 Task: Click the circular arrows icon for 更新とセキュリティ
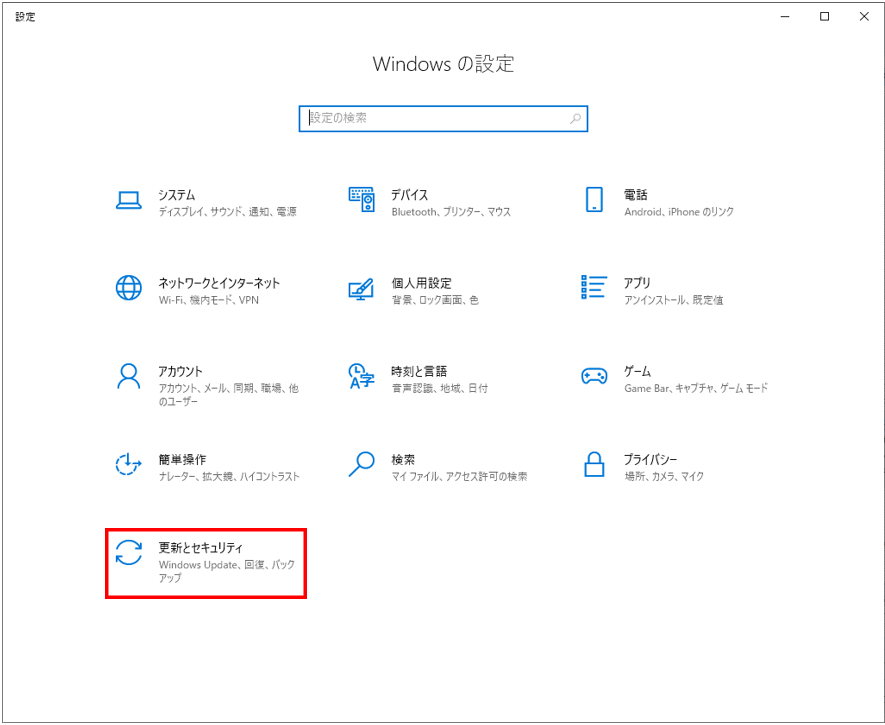coord(129,552)
